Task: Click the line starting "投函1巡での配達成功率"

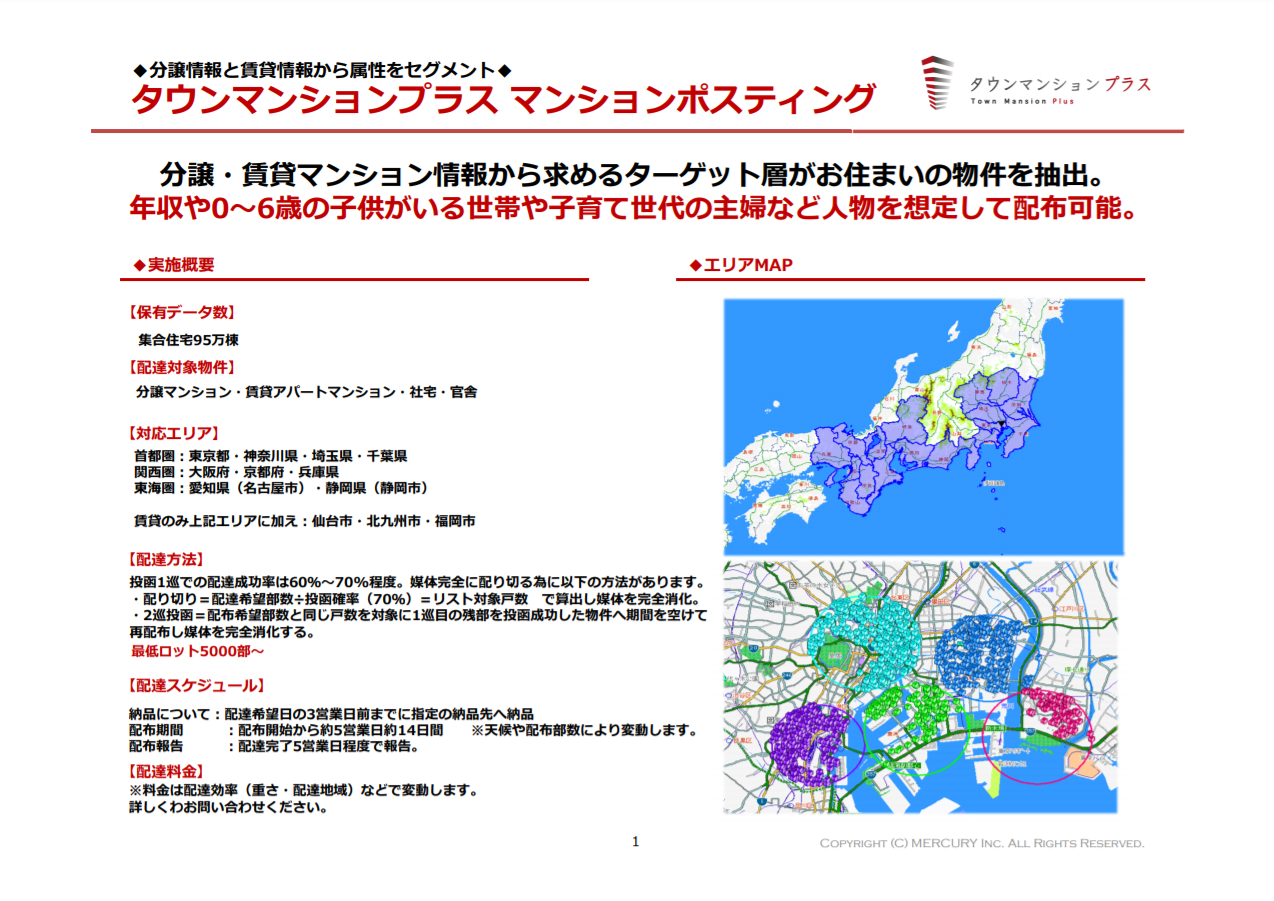Action: click(x=416, y=582)
